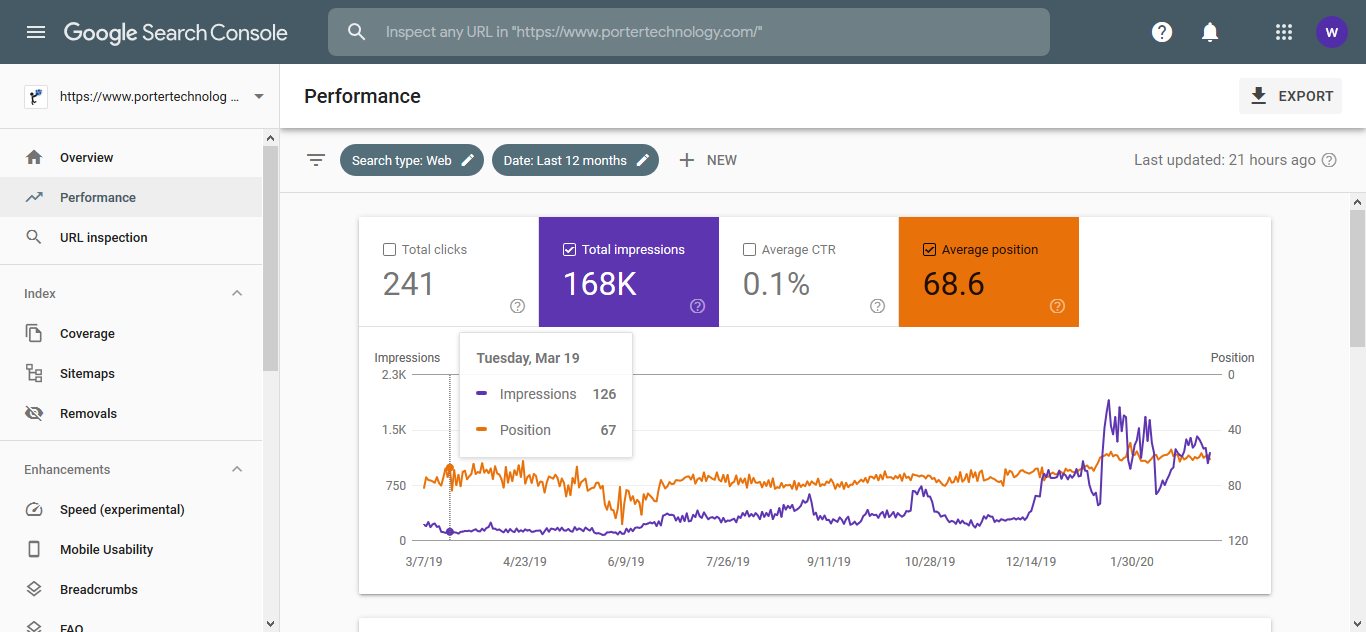Open the notifications bell
The width and height of the screenshot is (1366, 632).
coord(1210,32)
